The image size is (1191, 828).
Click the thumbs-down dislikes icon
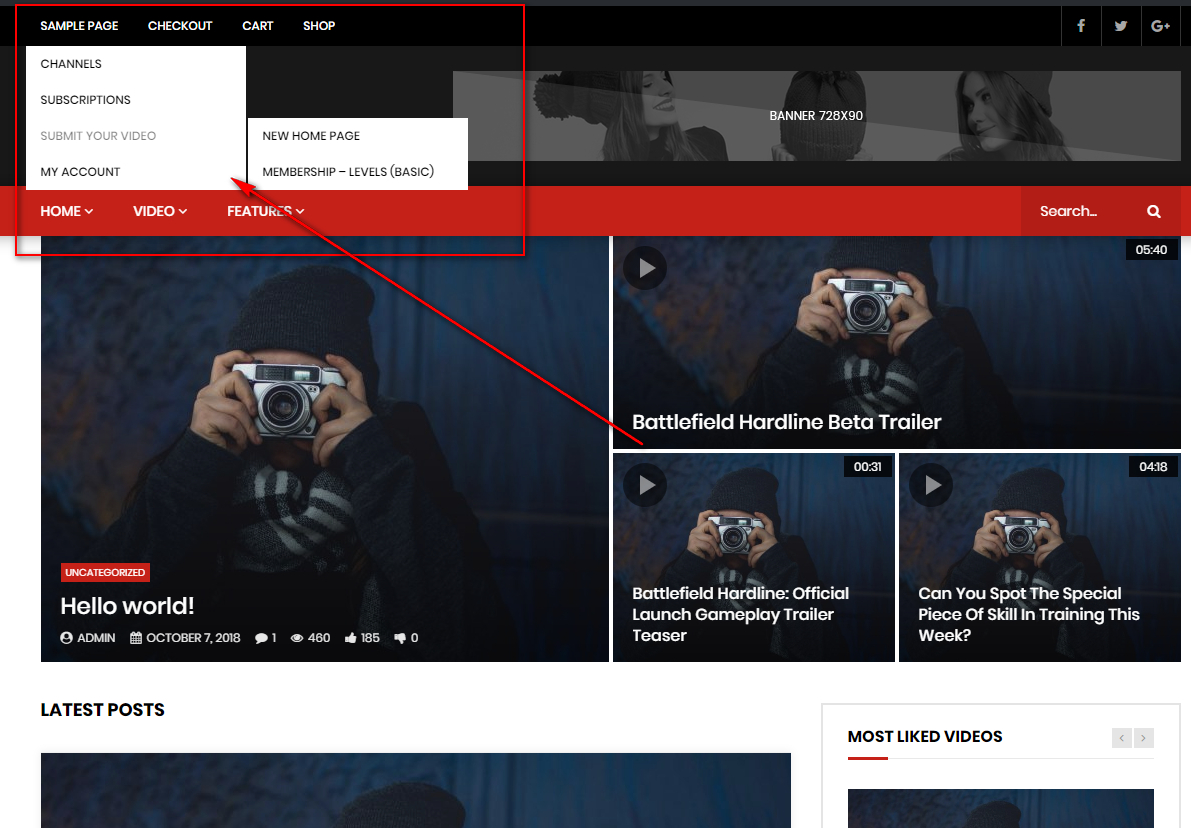coord(400,638)
